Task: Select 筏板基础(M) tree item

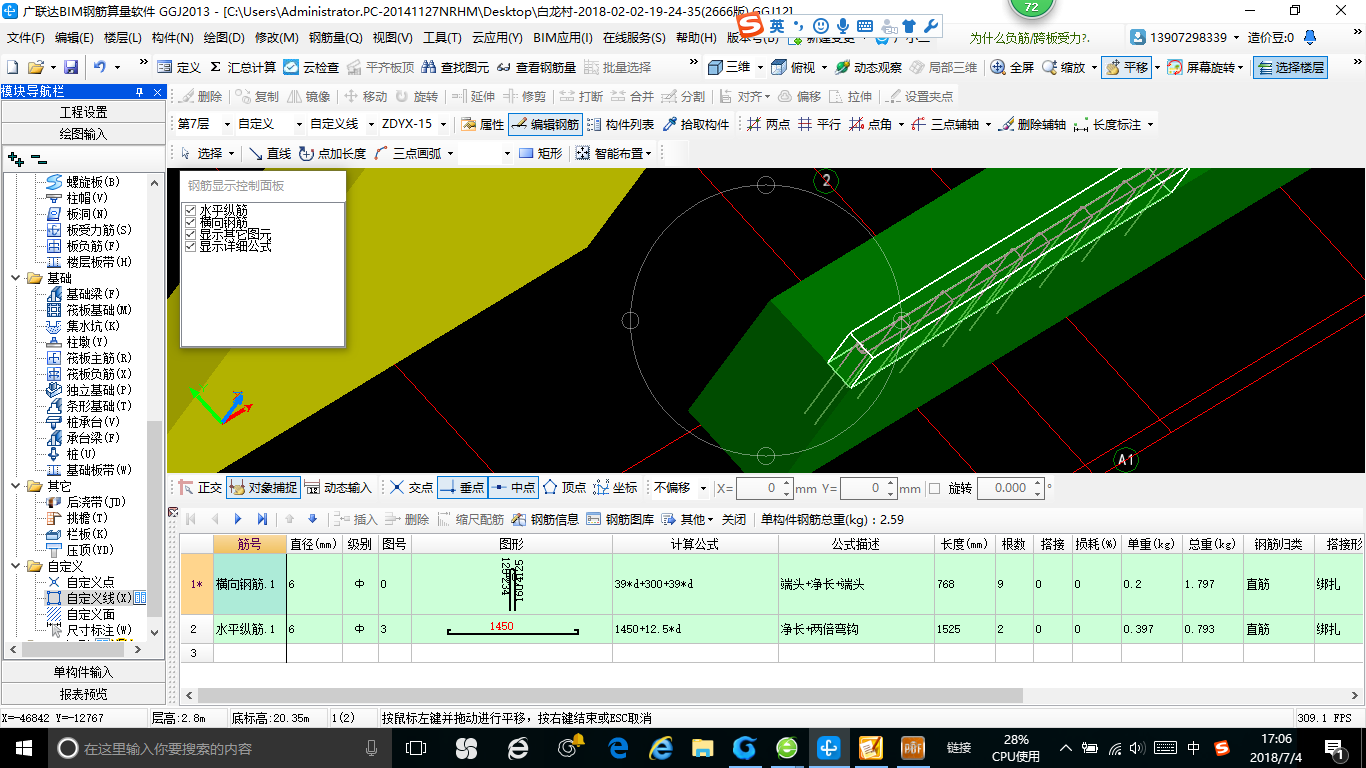Action: click(99, 310)
